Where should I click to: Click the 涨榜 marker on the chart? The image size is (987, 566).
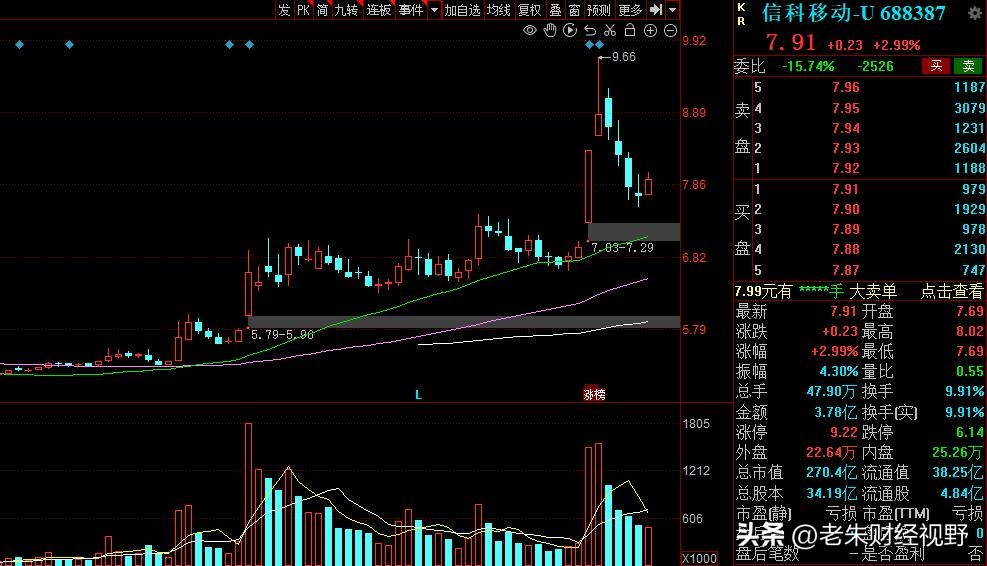coord(594,394)
